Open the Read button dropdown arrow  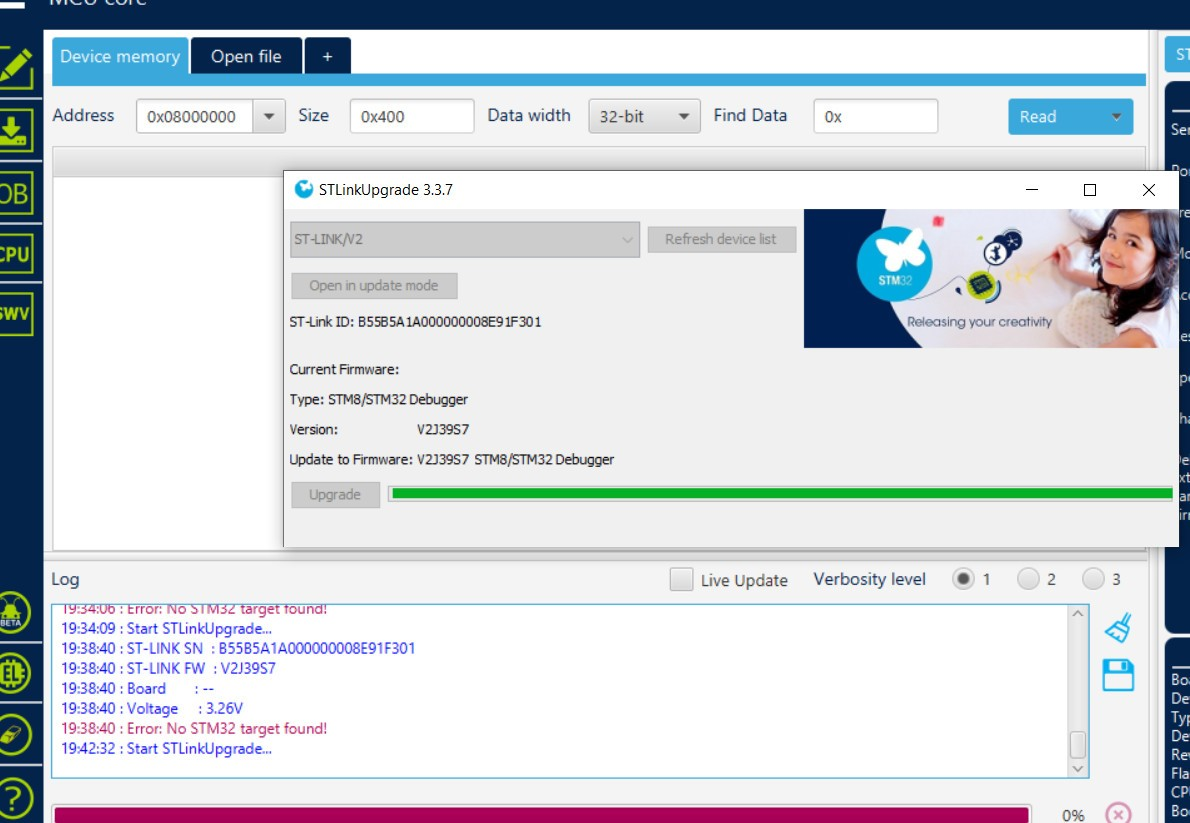click(x=1118, y=116)
